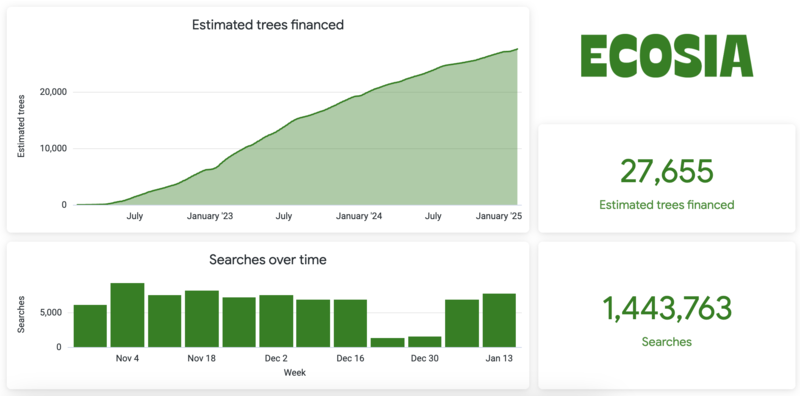This screenshot has height=396, width=800.
Task: Click the 'Week' x-axis title
Action: click(x=295, y=373)
